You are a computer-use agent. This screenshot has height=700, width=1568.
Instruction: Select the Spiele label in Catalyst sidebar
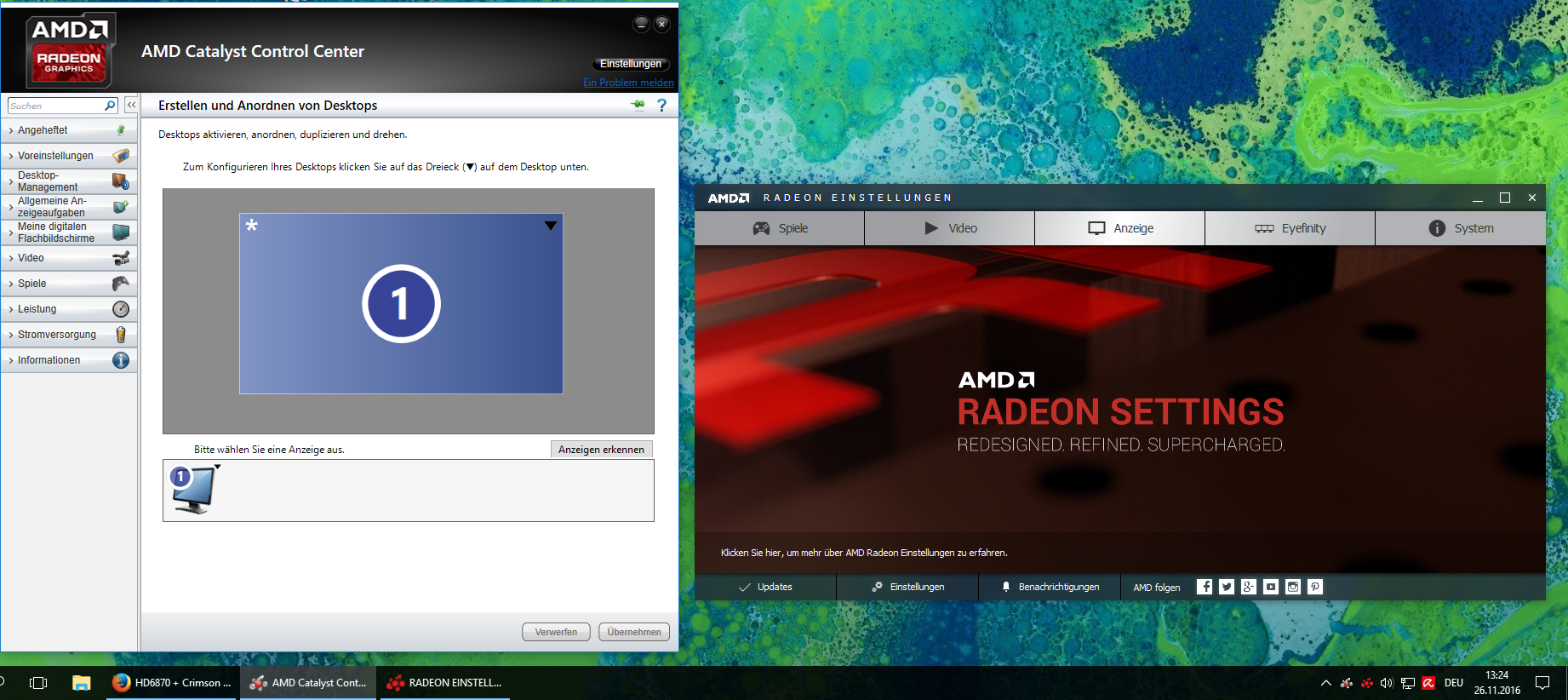point(32,284)
